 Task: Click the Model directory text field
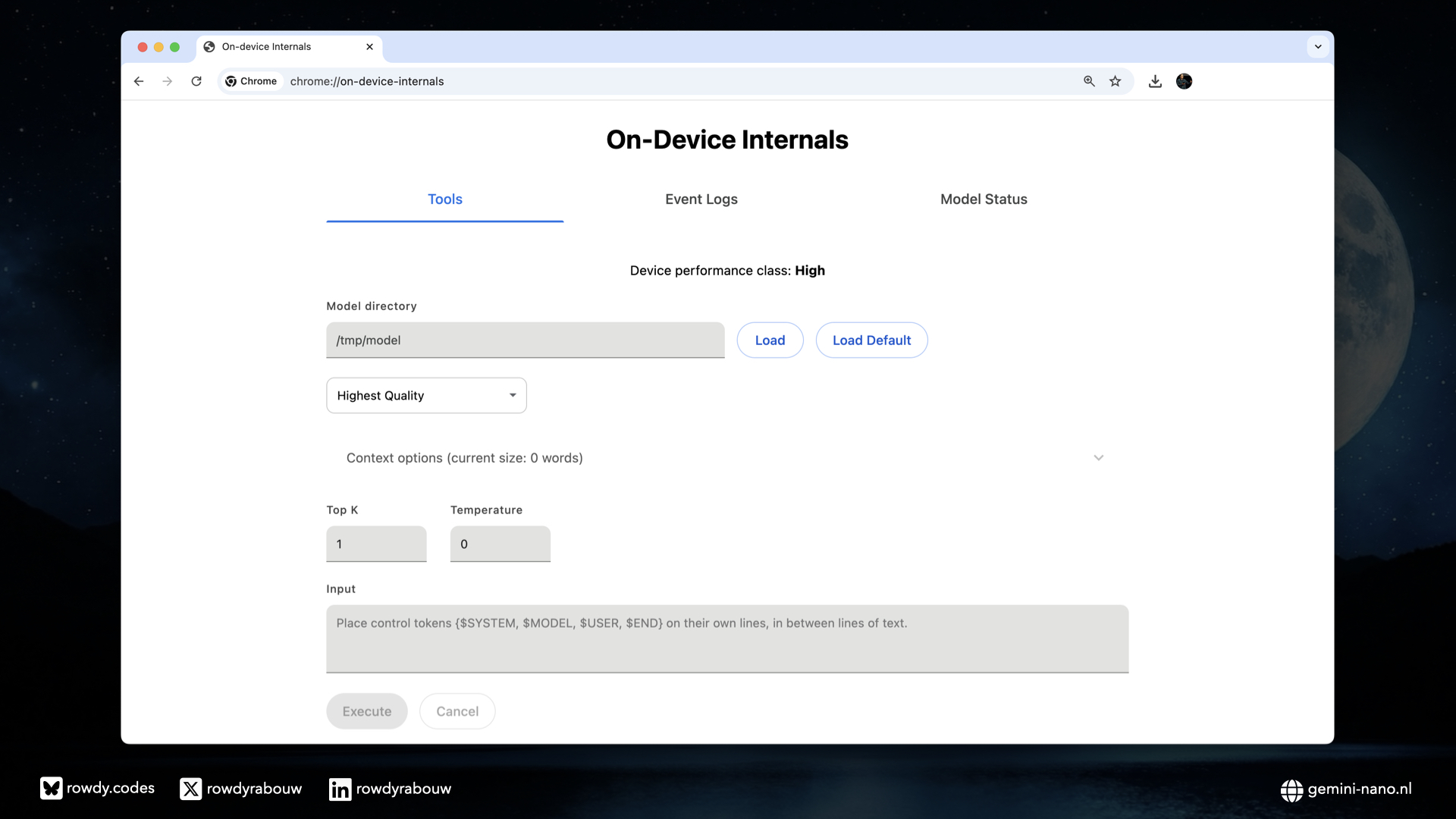pos(525,340)
